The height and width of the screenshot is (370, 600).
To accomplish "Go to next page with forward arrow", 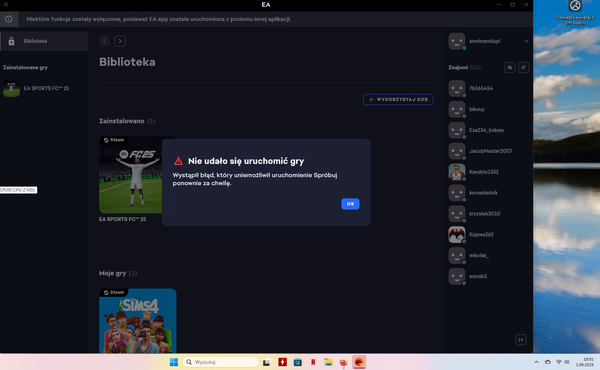I will click(x=120, y=41).
